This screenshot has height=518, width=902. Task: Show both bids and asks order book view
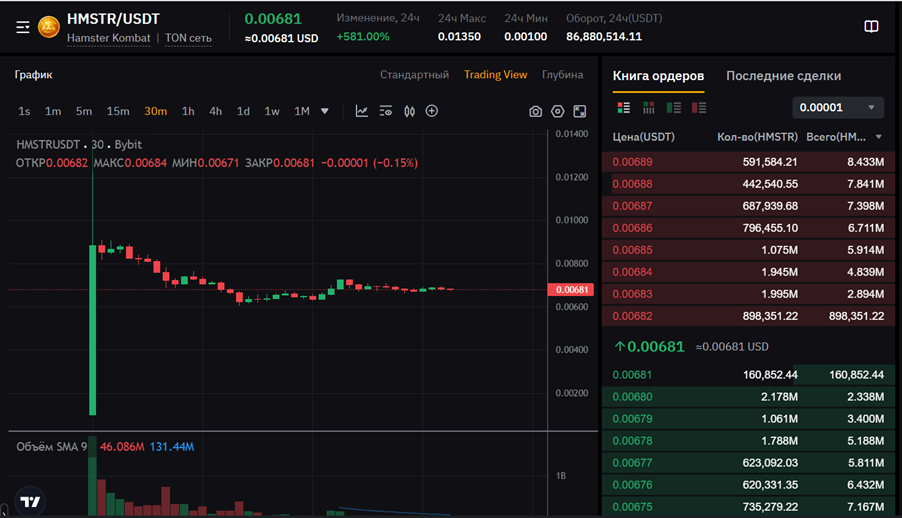pos(624,108)
